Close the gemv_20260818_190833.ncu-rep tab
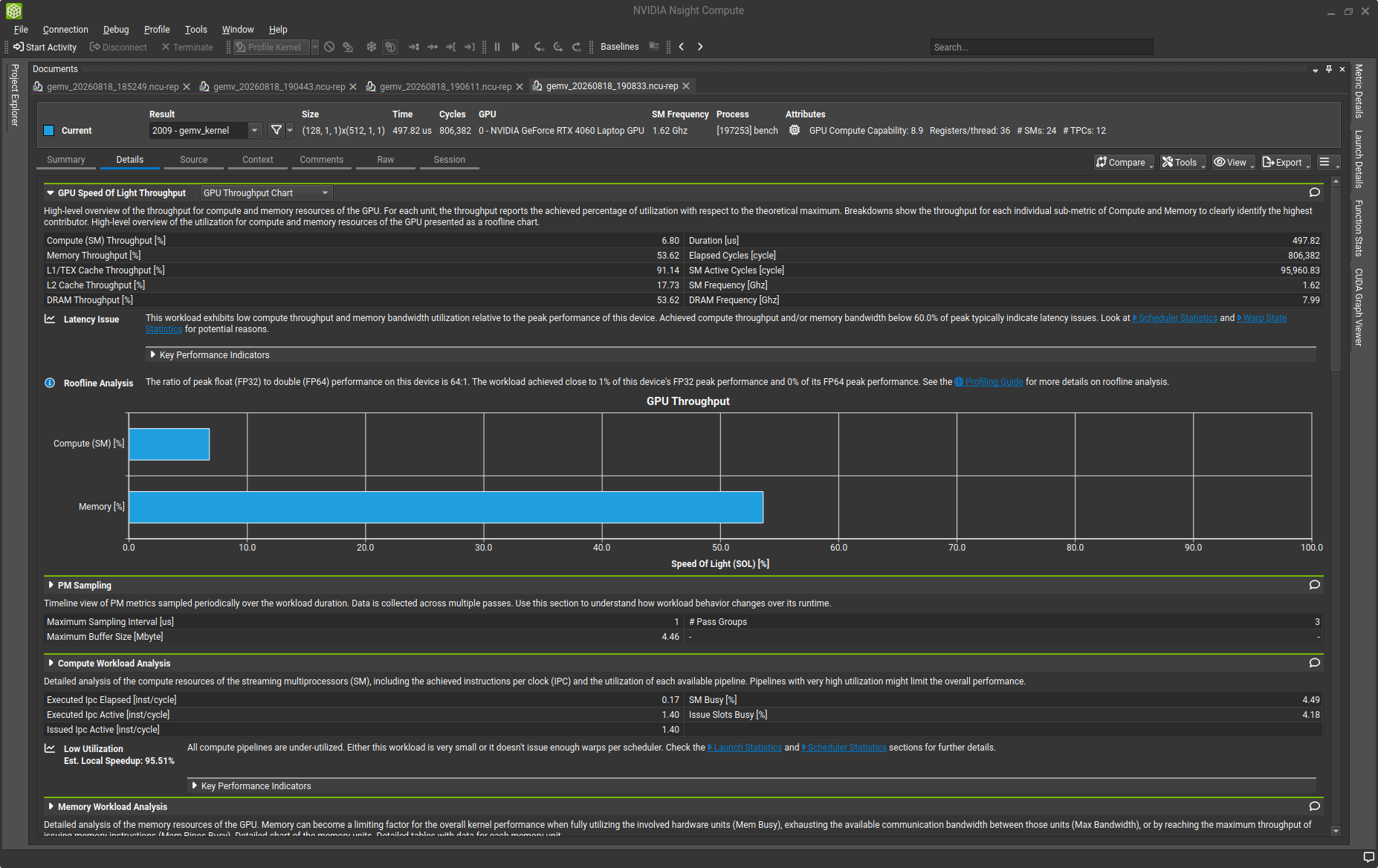The width and height of the screenshot is (1378, 868). point(686,86)
